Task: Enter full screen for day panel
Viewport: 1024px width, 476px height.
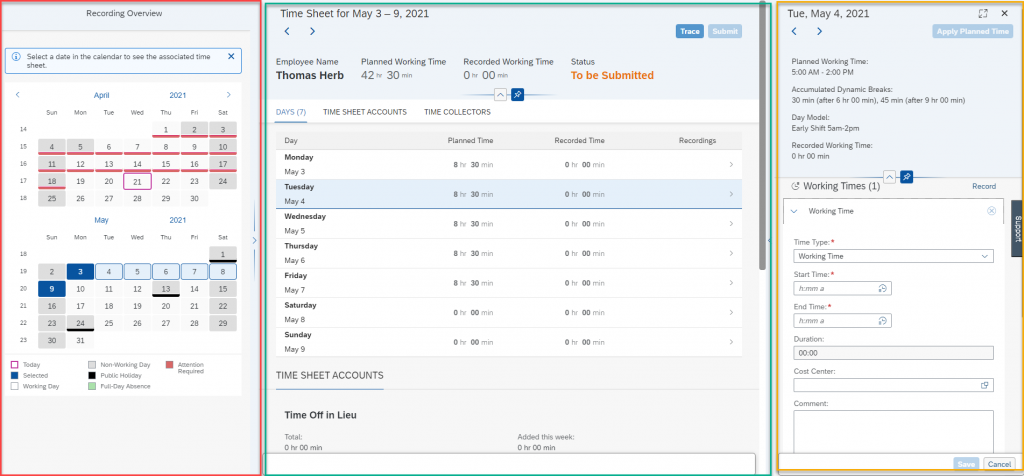Action: tap(983, 13)
